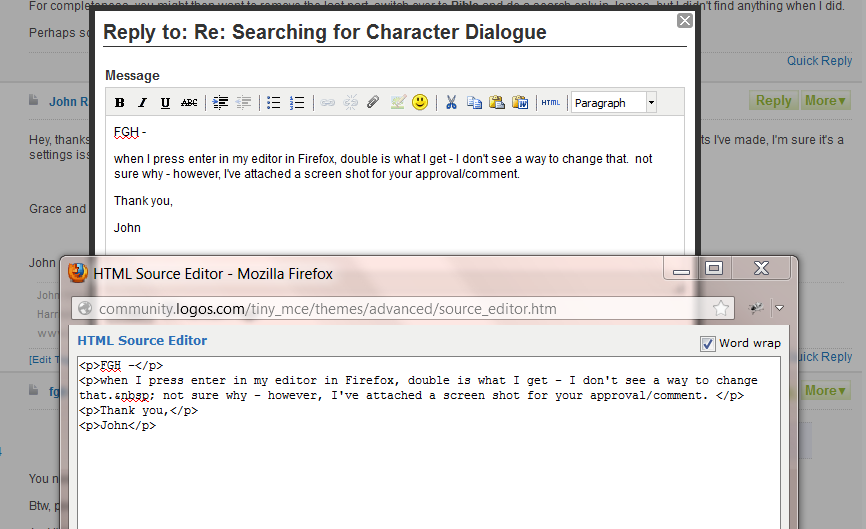Insert a numbered list
Viewport: 866px width, 529px height.
pyautogui.click(x=297, y=103)
